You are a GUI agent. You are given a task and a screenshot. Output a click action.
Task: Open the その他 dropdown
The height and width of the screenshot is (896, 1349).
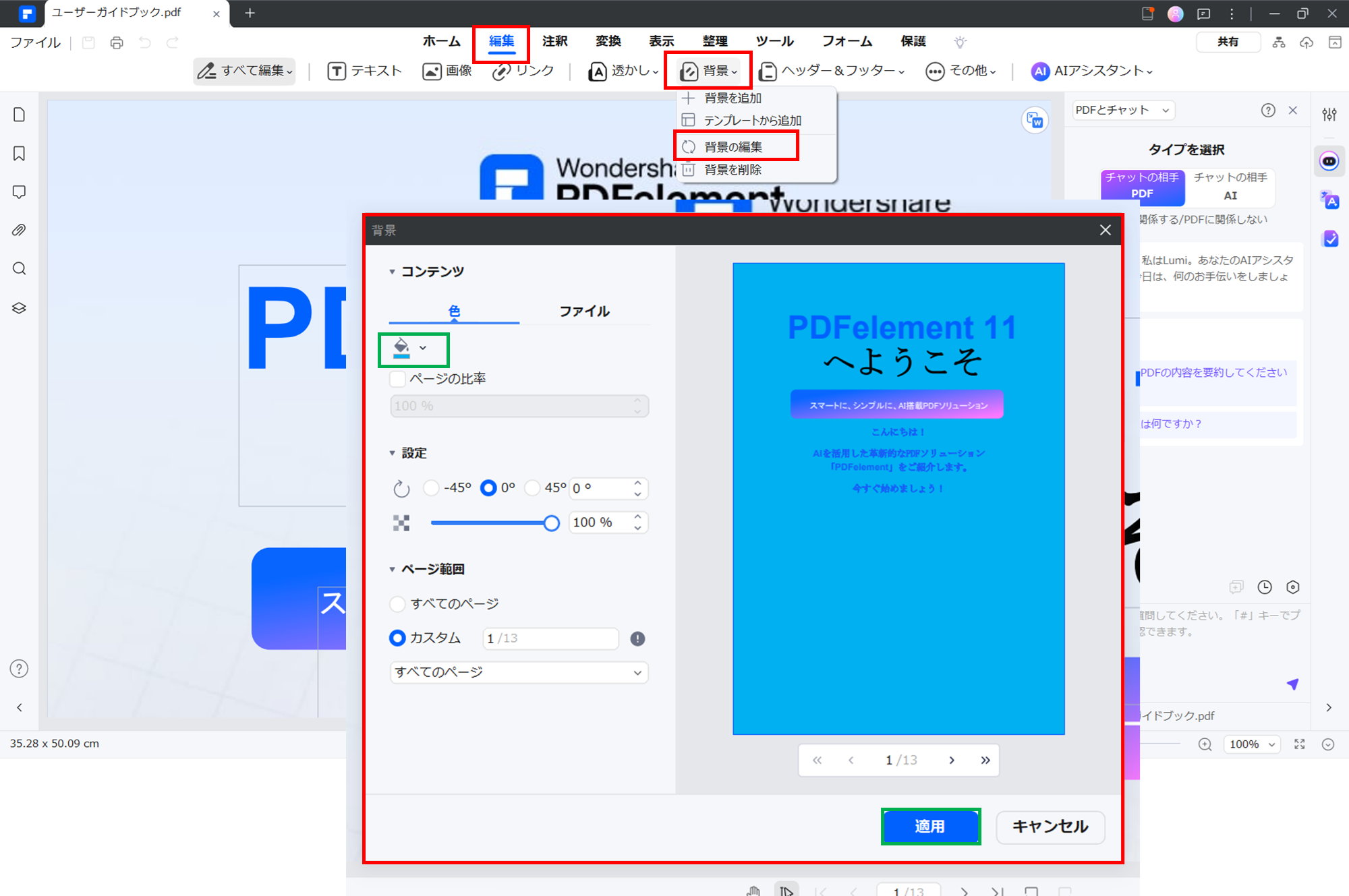961,71
